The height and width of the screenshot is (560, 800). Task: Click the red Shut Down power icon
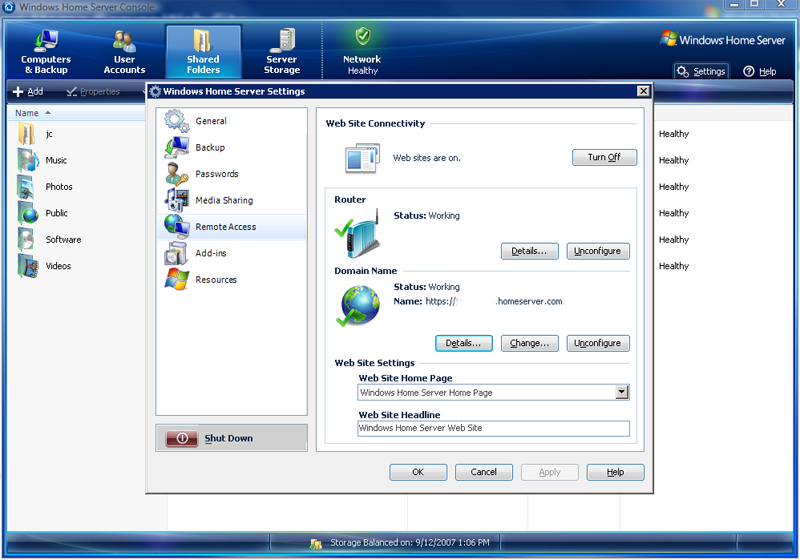182,438
